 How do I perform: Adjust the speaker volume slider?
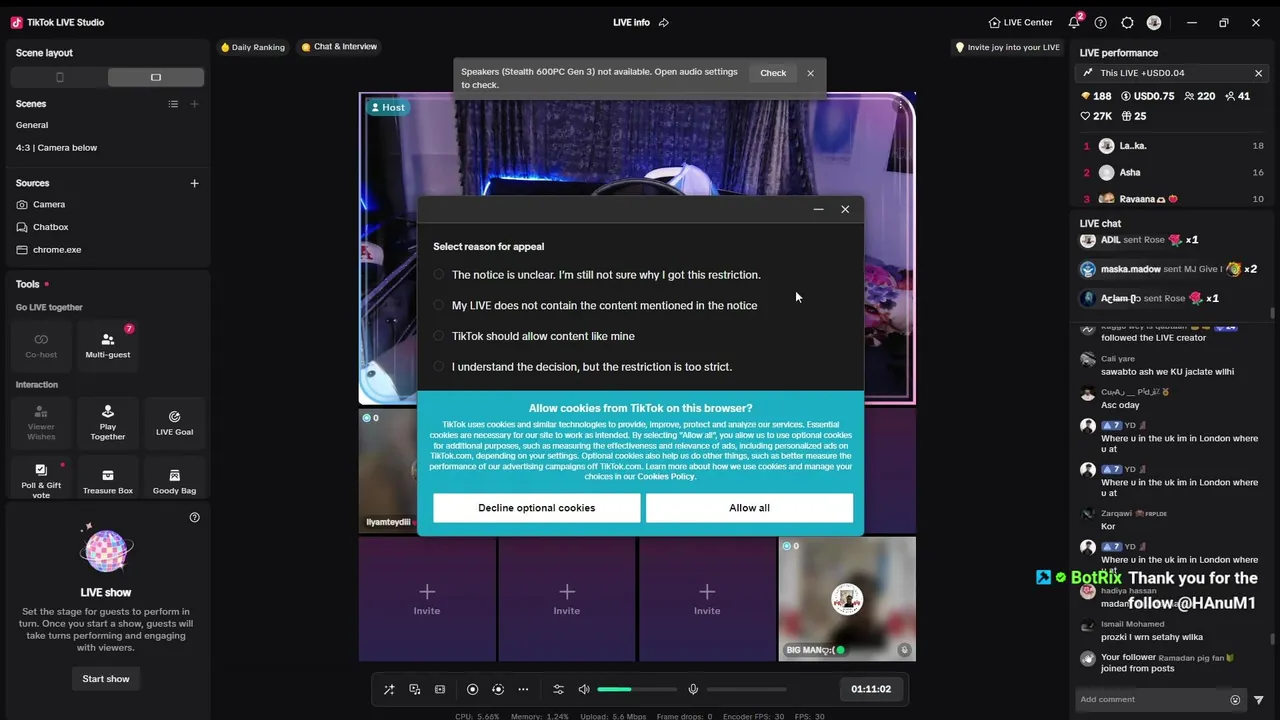tap(637, 690)
